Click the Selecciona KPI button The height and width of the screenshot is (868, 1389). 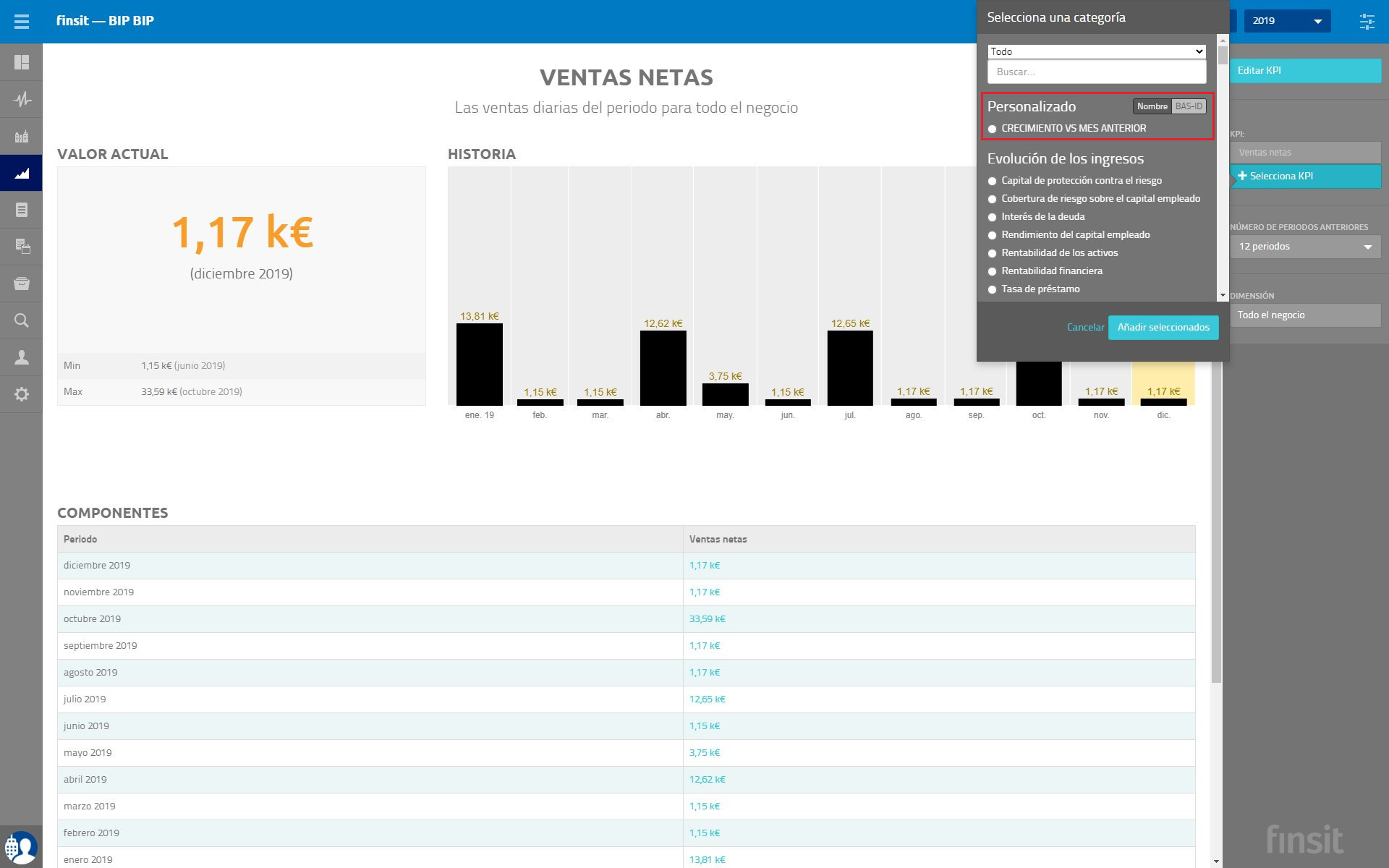[1305, 176]
